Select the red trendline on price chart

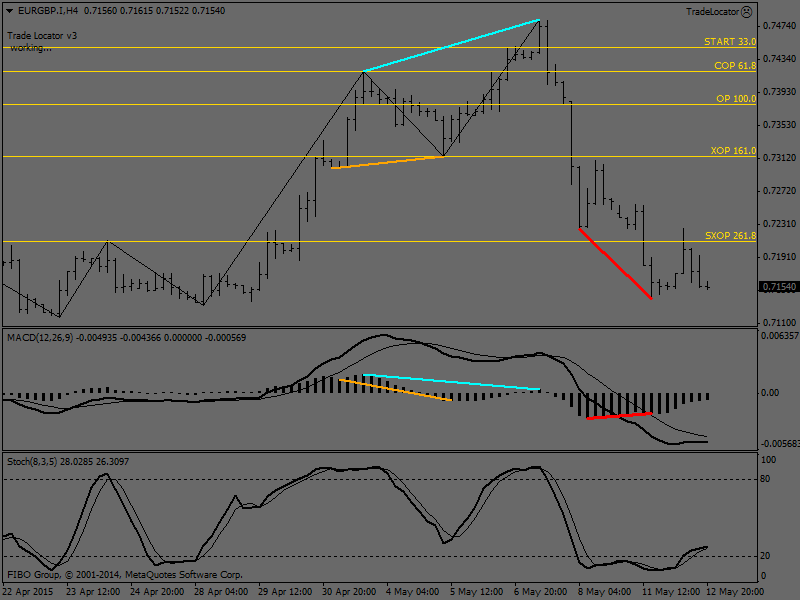(616, 264)
